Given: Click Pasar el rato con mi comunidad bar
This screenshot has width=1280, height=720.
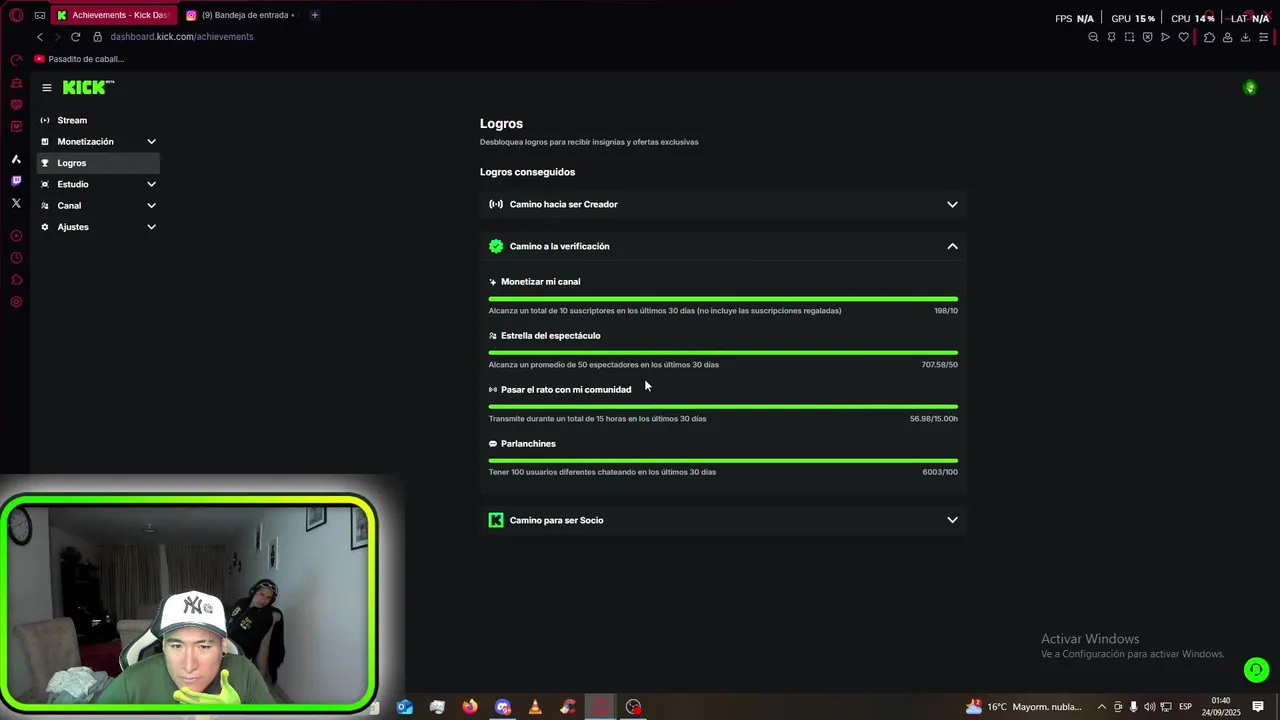Looking at the screenshot, I should point(723,407).
